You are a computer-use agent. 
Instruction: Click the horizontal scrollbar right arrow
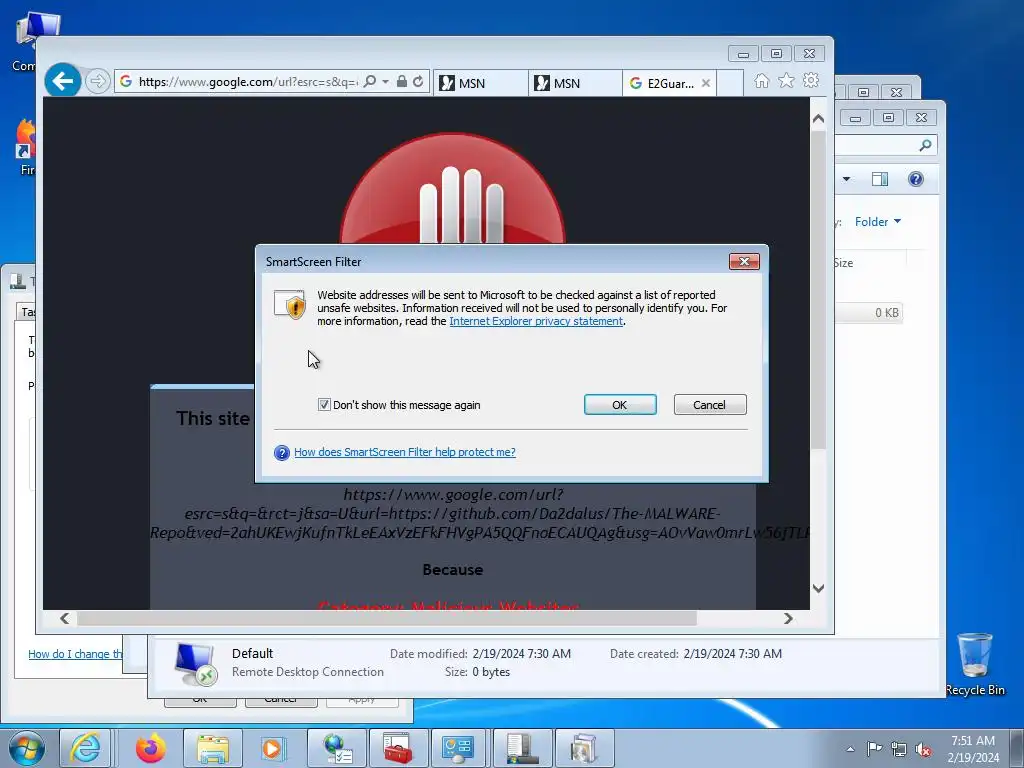pyautogui.click(x=788, y=618)
